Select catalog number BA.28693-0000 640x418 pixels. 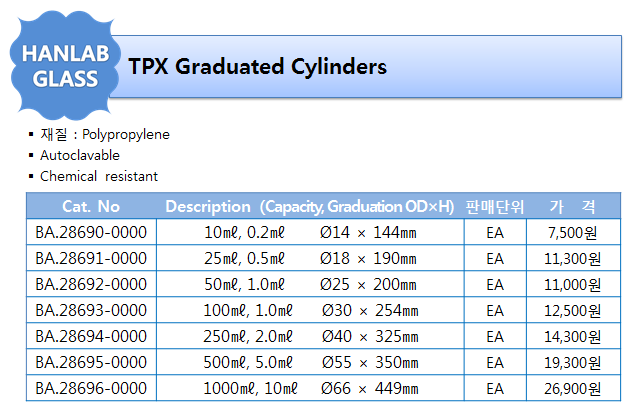click(x=91, y=311)
